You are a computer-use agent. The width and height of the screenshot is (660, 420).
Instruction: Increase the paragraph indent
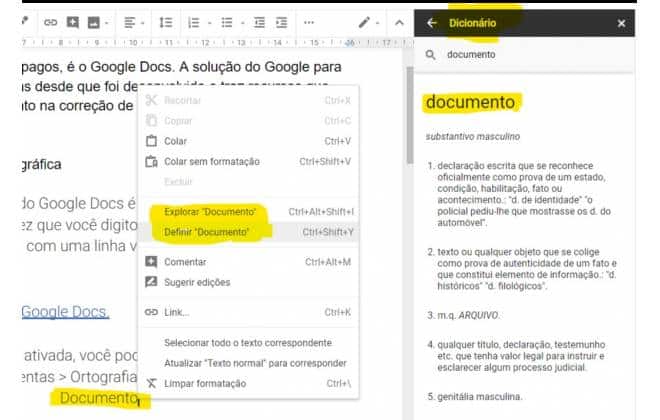click(x=281, y=22)
